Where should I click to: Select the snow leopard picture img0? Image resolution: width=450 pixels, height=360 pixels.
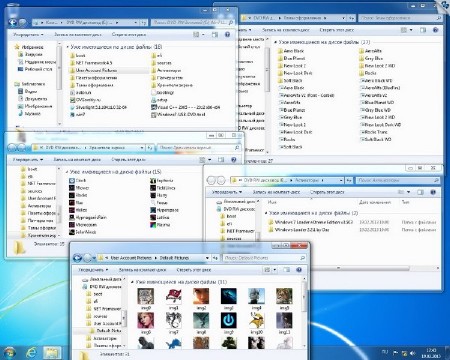pyautogui.click(x=146, y=299)
